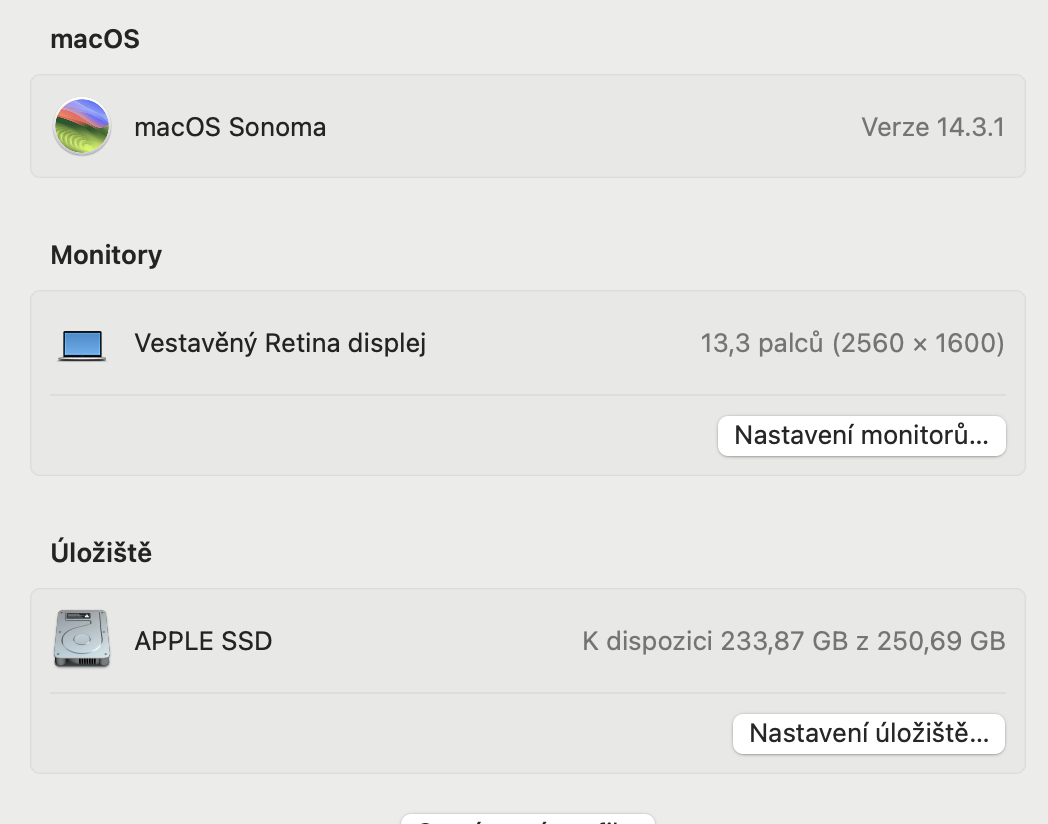Click the APPLE SSD hard drive icon
Viewport: 1048px width, 824px height.
(x=82, y=640)
